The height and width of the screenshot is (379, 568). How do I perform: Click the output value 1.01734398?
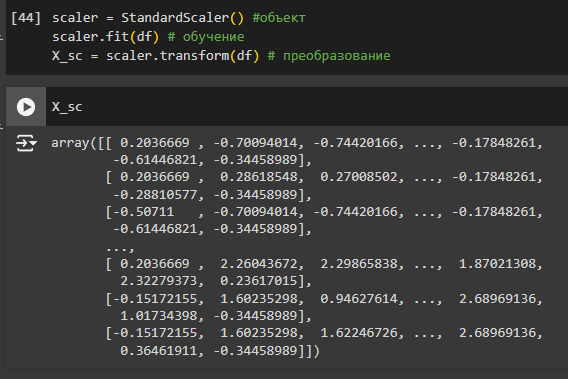click(x=159, y=316)
